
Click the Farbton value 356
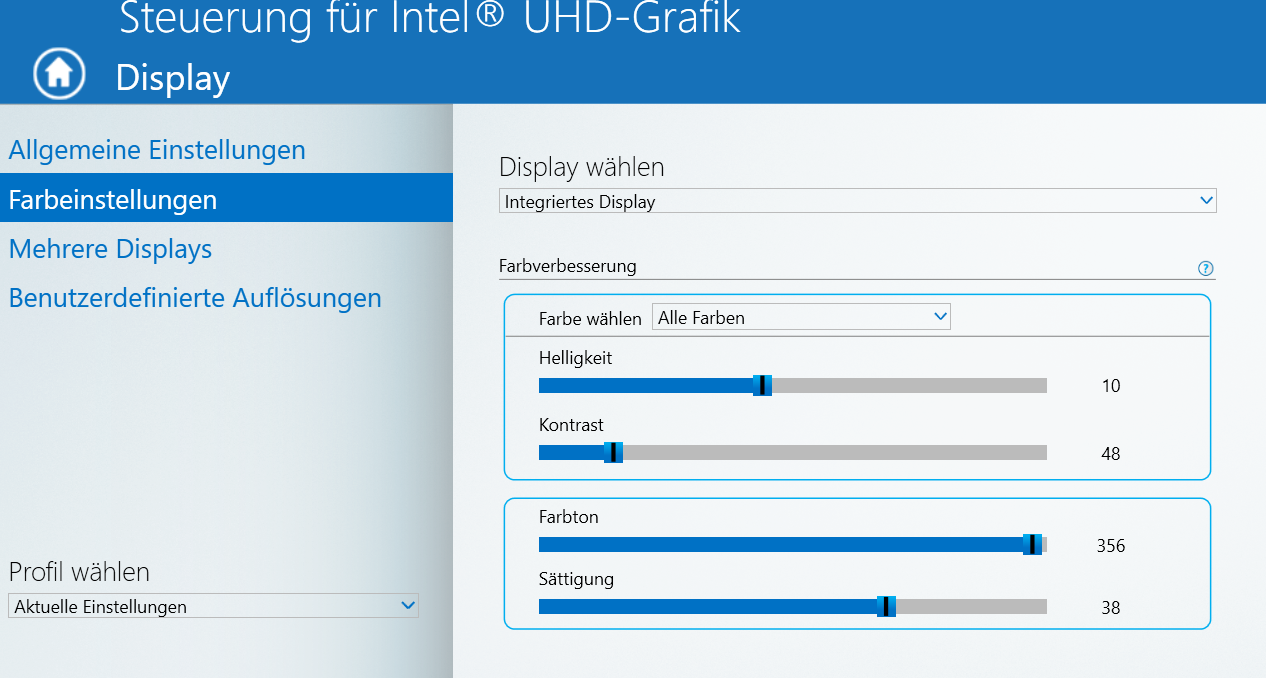click(1111, 546)
